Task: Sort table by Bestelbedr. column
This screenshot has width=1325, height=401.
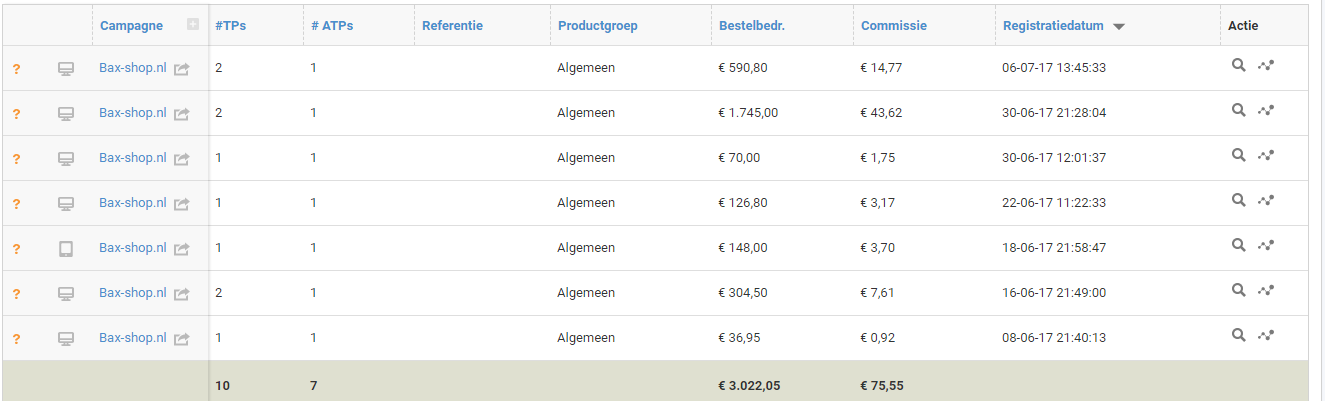Action: pos(751,26)
